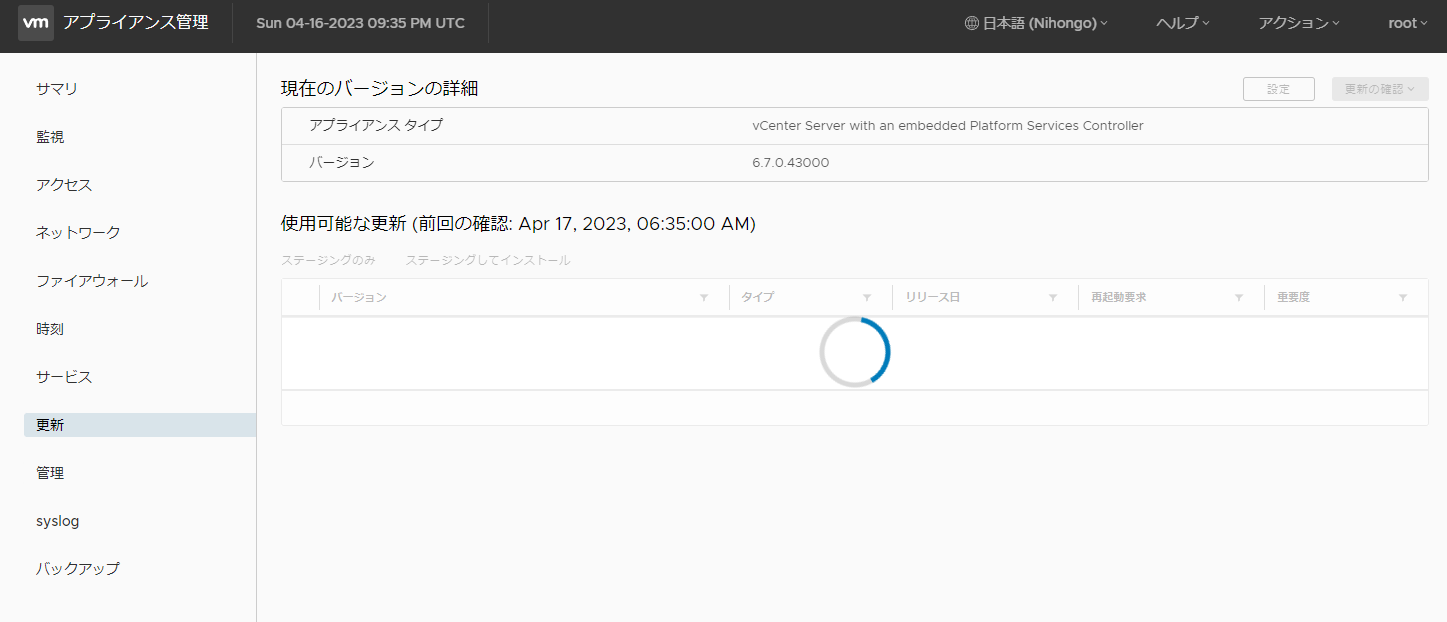Sort by タイプ column header
This screenshot has width=1447, height=622.
point(758,298)
